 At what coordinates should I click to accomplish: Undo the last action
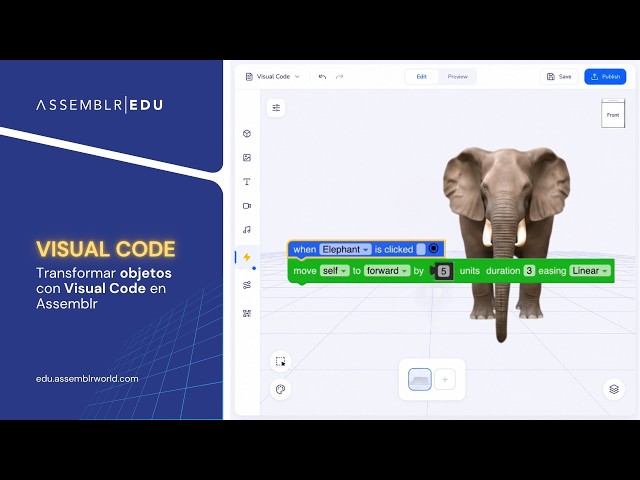click(322, 76)
